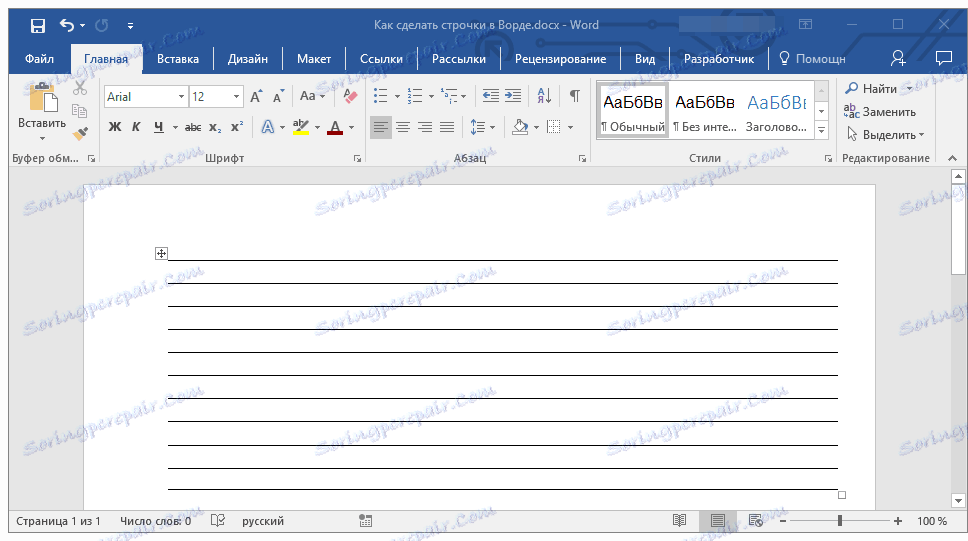Click the share person icon
The height and width of the screenshot is (541, 968).
click(x=898, y=58)
